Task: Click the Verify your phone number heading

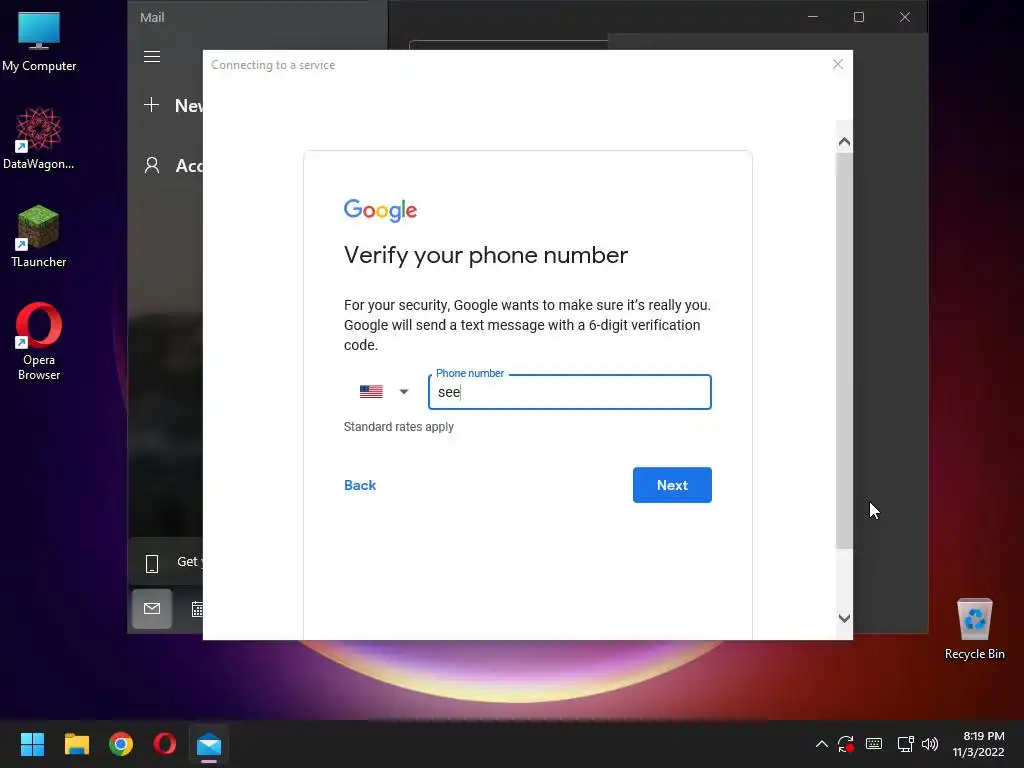Action: 486,255
